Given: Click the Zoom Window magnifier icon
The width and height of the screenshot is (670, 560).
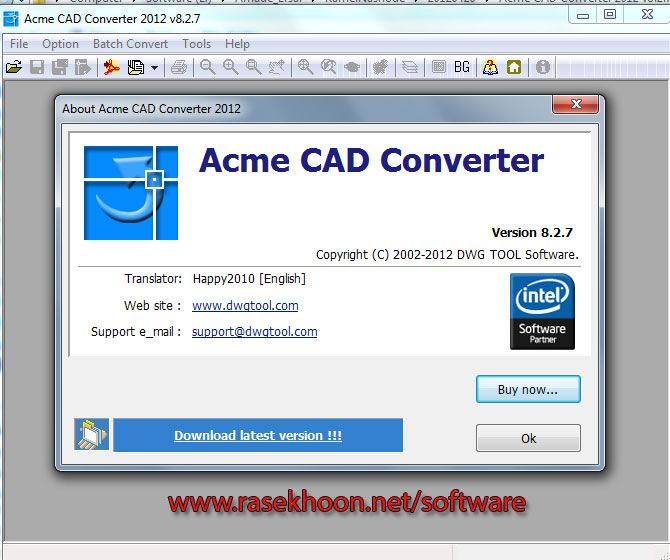Looking at the screenshot, I should pos(254,67).
